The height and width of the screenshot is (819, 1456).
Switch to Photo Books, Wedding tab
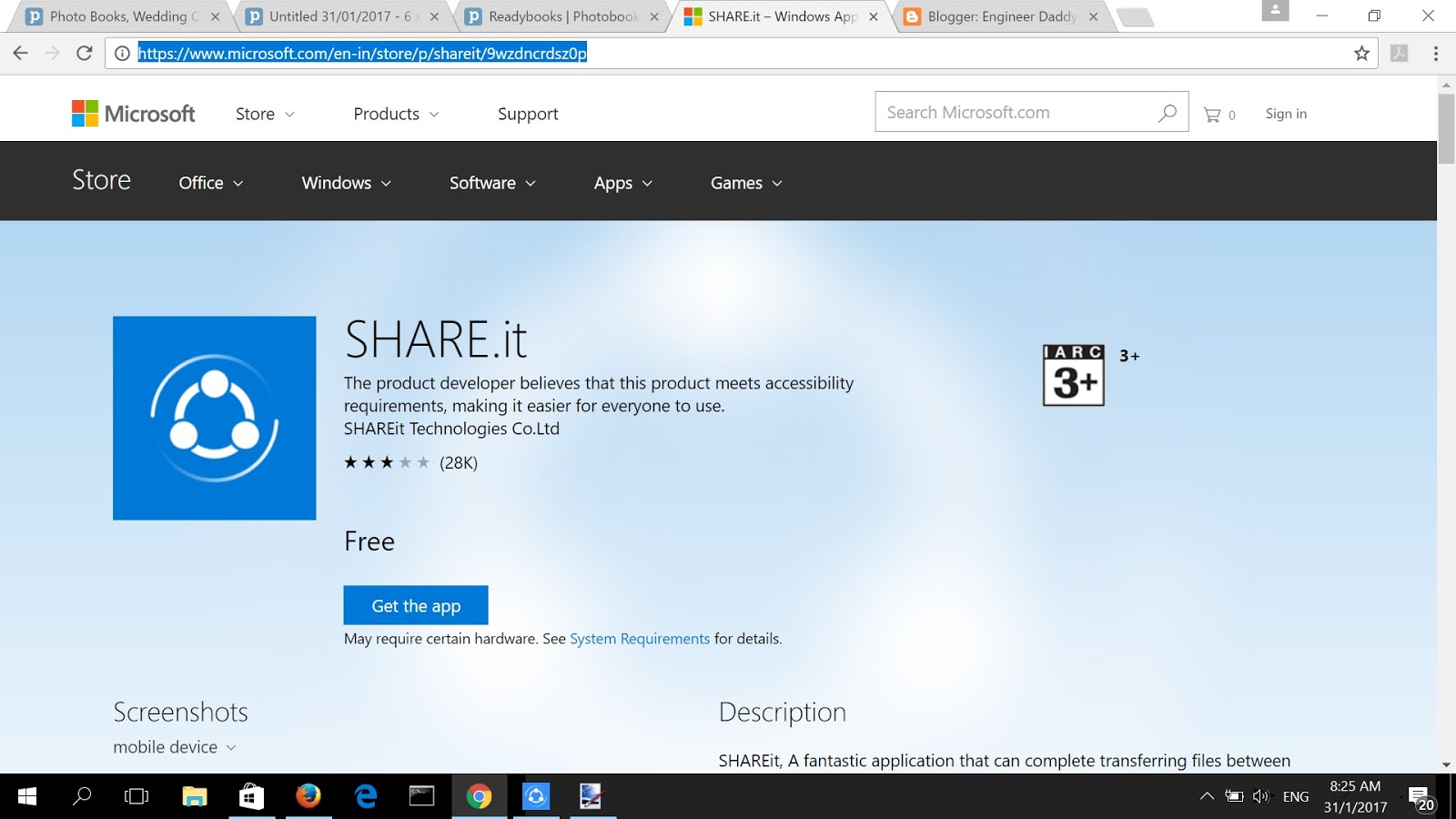coord(123,16)
